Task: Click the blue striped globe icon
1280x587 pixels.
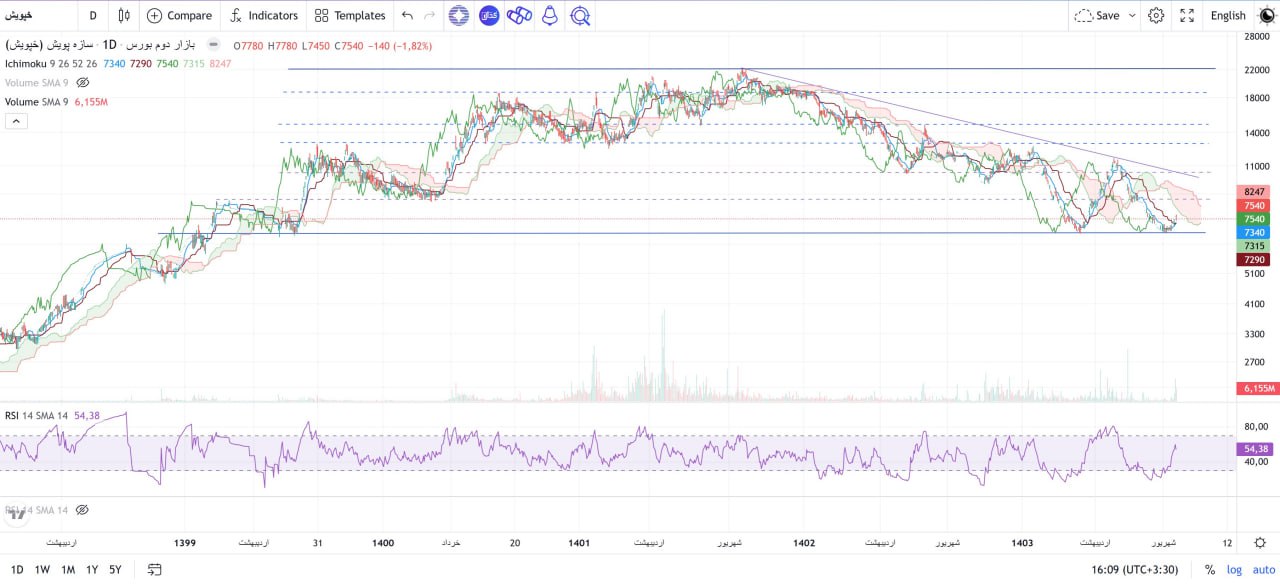Action: [458, 15]
